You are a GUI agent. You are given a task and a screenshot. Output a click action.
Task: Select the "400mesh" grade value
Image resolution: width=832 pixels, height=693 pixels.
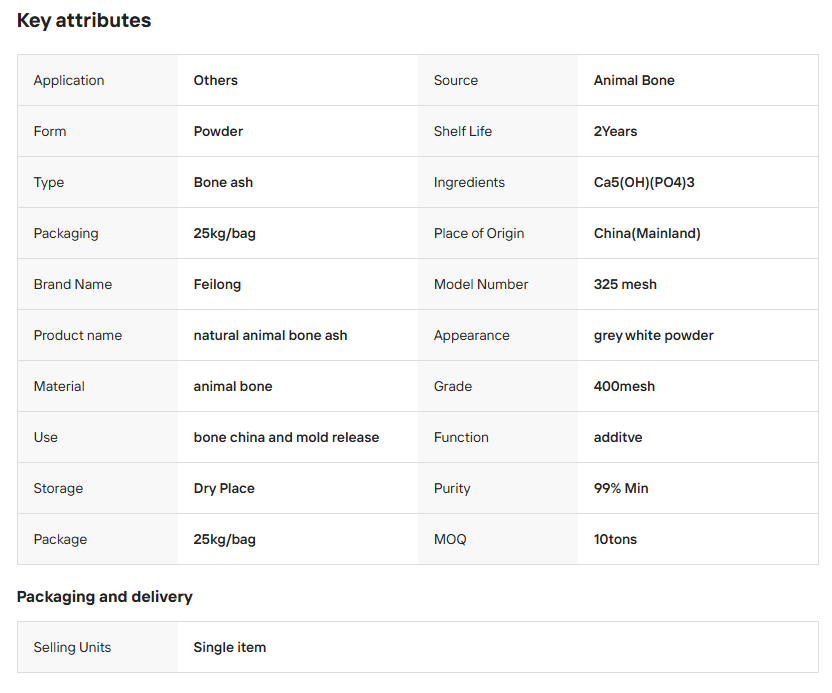pos(624,386)
